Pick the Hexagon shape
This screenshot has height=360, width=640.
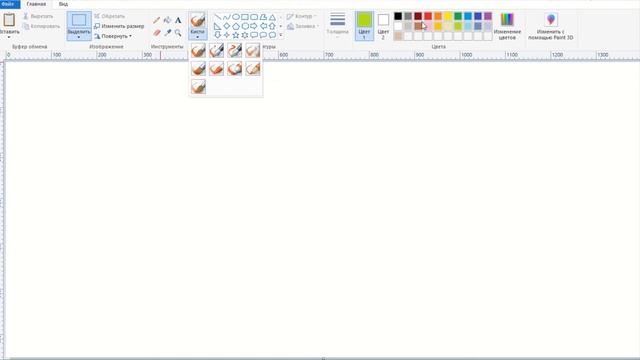245,26
